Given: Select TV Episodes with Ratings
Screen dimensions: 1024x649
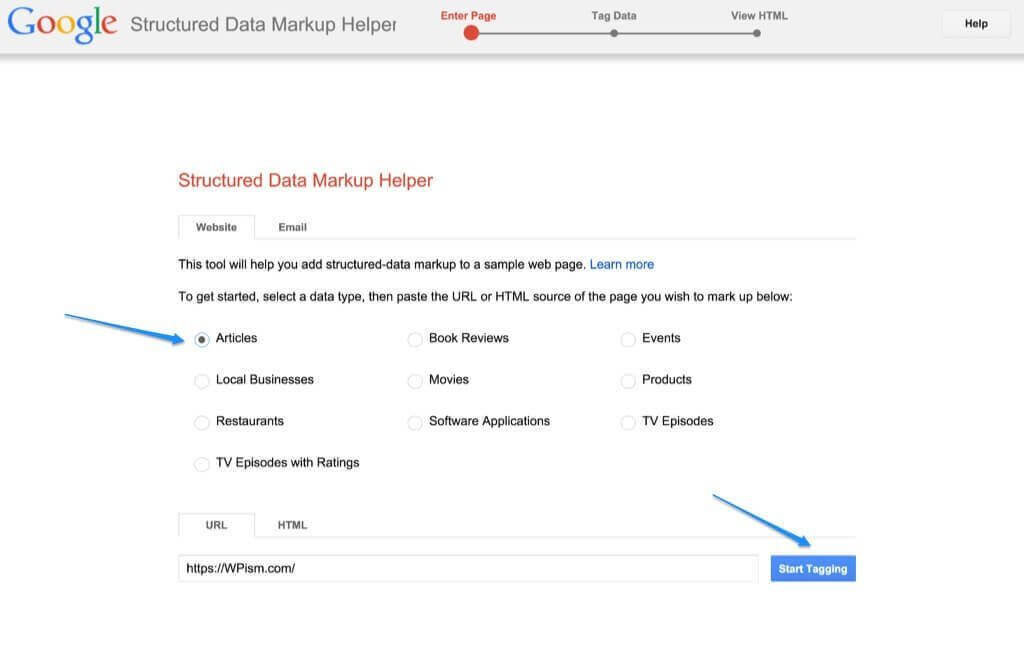Looking at the screenshot, I should coord(202,464).
